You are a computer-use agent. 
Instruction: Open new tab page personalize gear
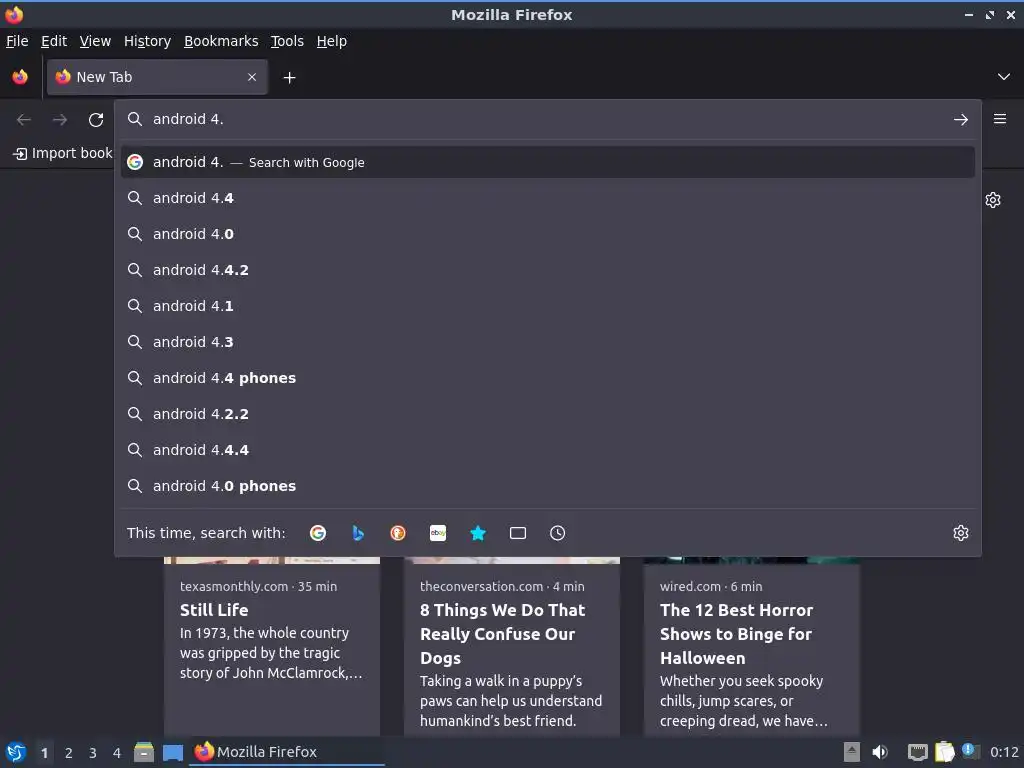[993, 200]
